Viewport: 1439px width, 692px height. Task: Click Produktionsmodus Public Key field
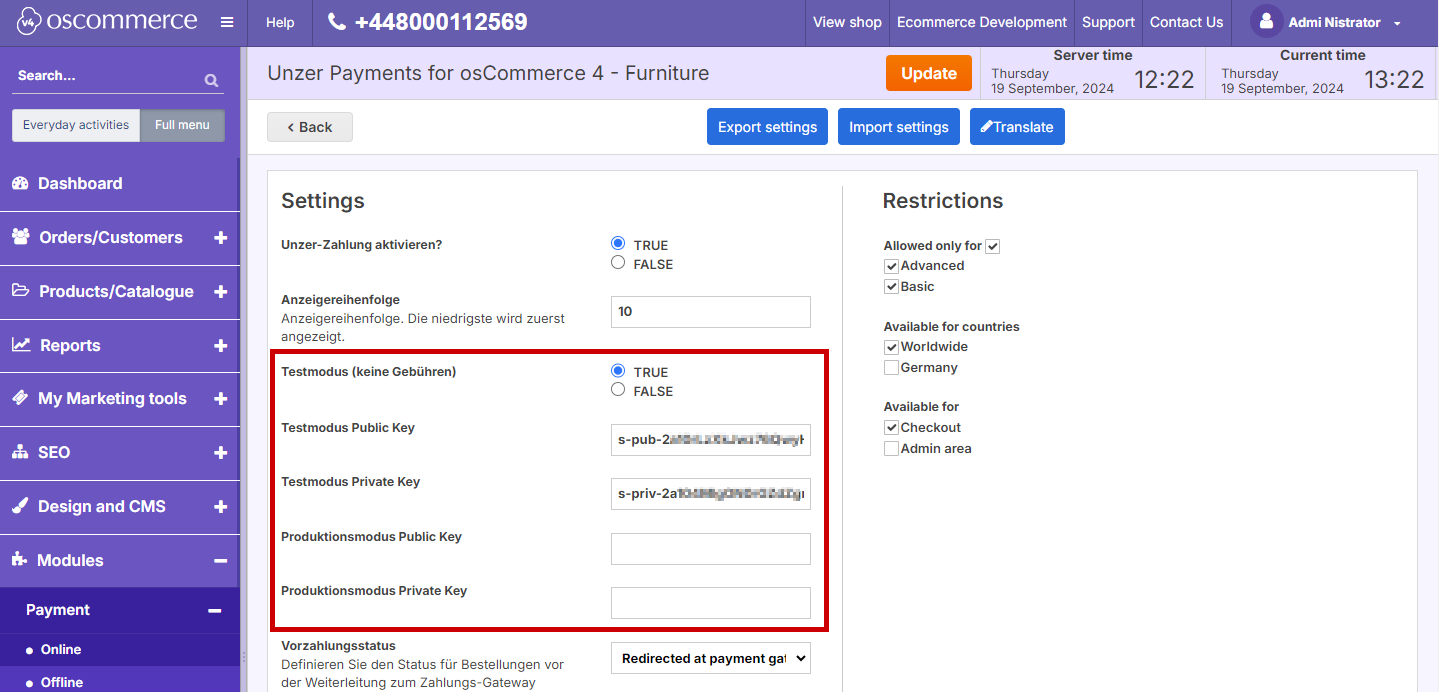pos(710,549)
